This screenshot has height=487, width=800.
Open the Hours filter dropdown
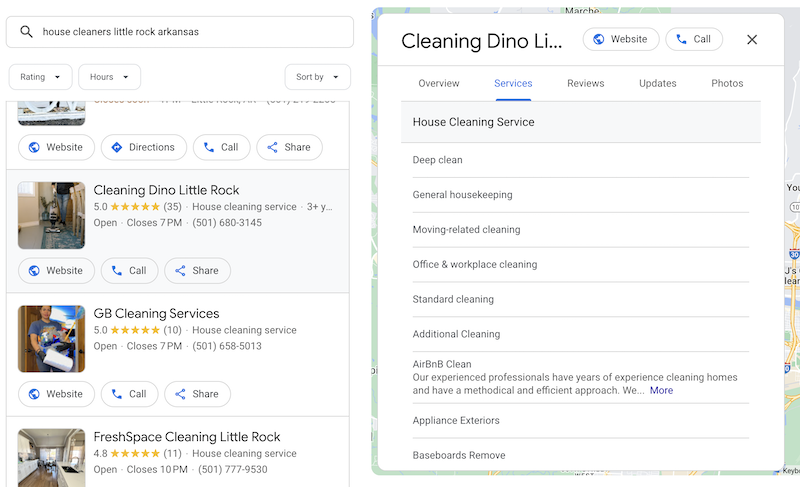tap(109, 77)
